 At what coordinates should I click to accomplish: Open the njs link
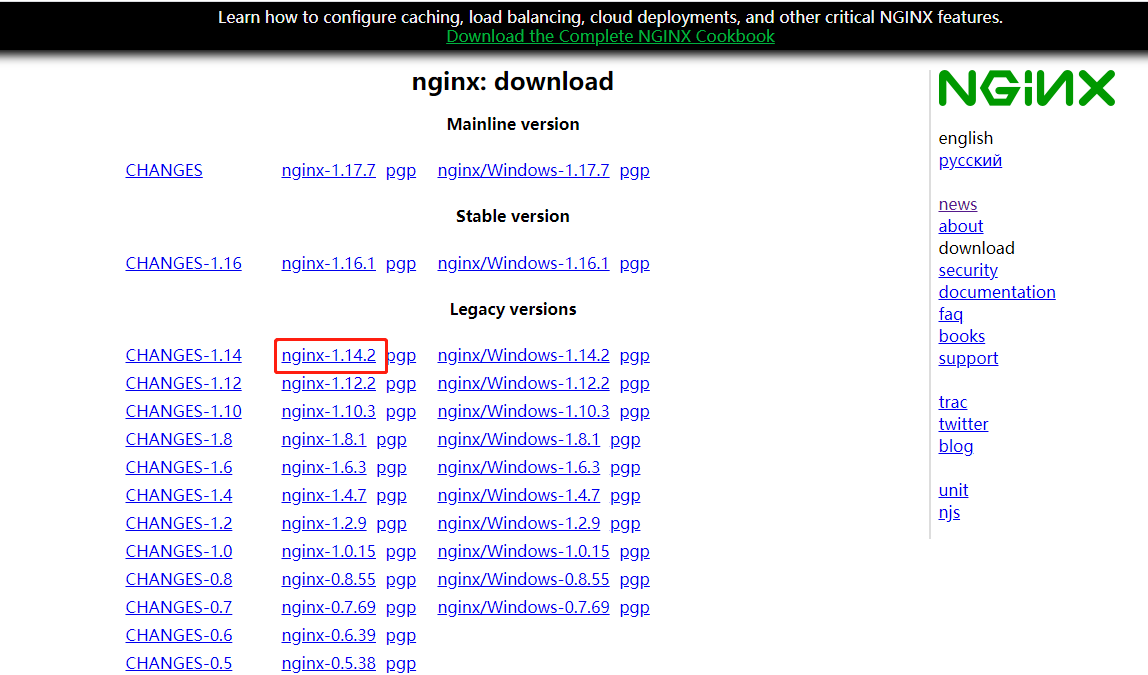tap(949, 512)
